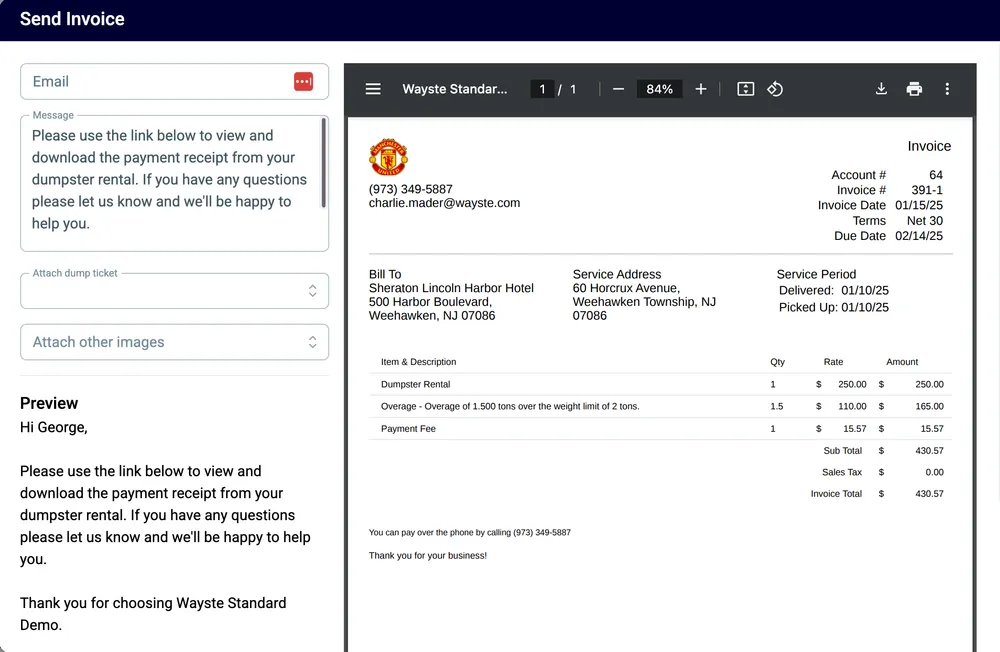Image resolution: width=1000 pixels, height=652 pixels.
Task: Download the invoice PDF
Action: tap(881, 89)
